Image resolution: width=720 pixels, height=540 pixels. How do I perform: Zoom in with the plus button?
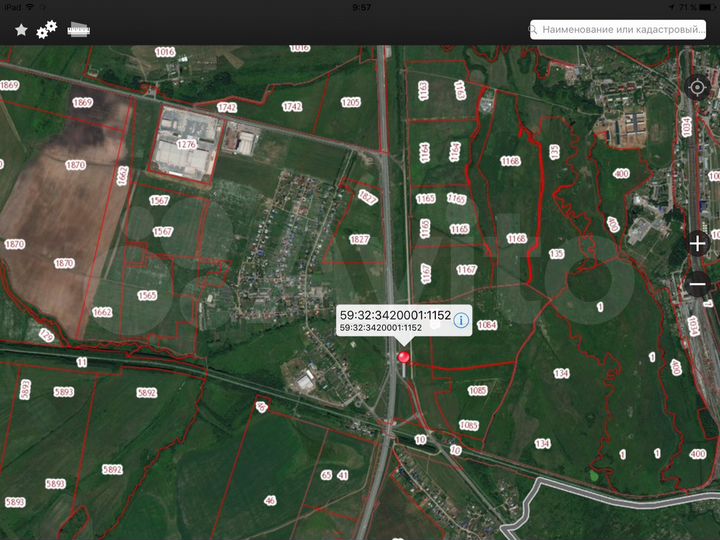point(697,243)
